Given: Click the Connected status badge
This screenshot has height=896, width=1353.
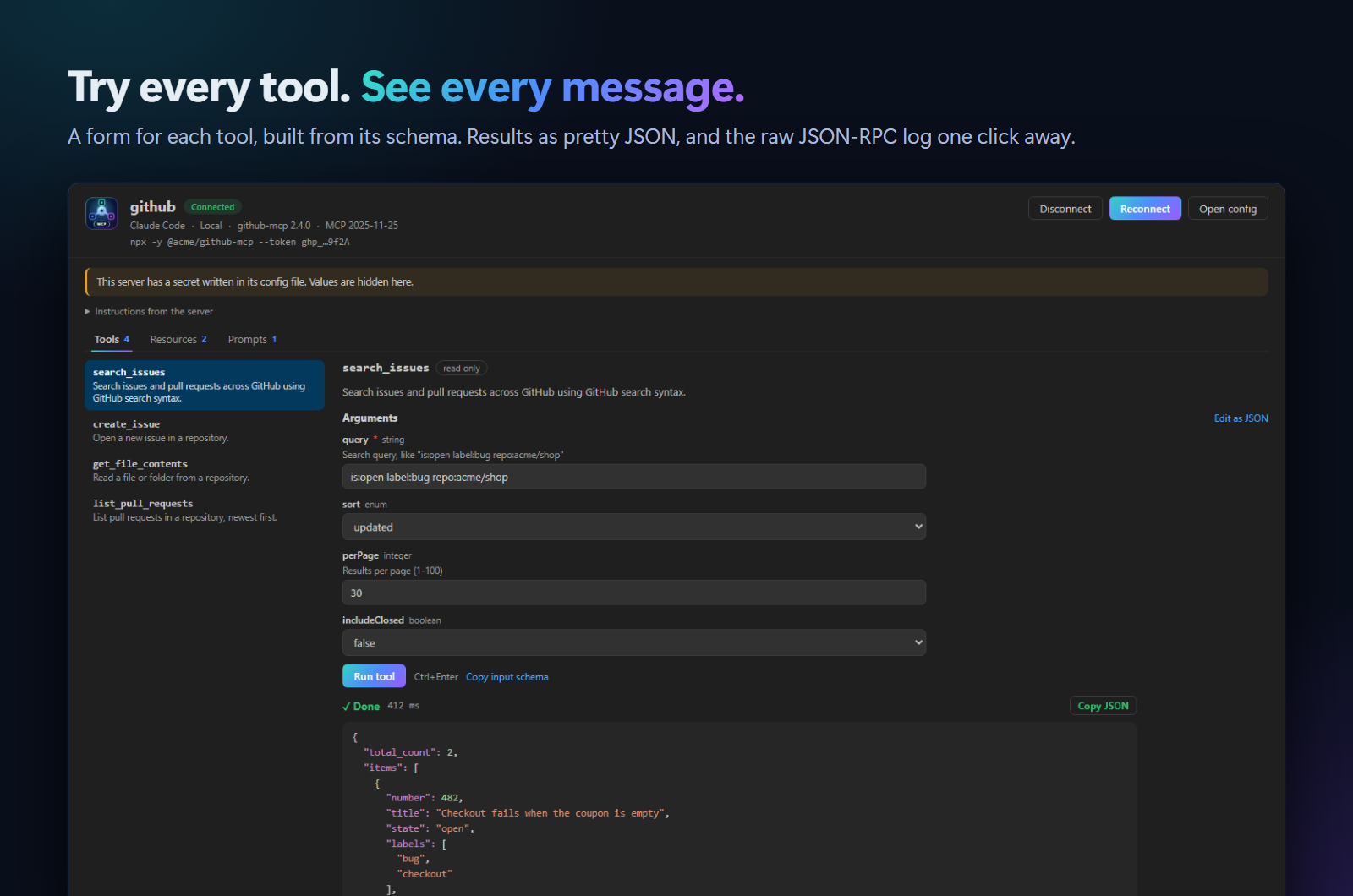Looking at the screenshot, I should [x=212, y=207].
